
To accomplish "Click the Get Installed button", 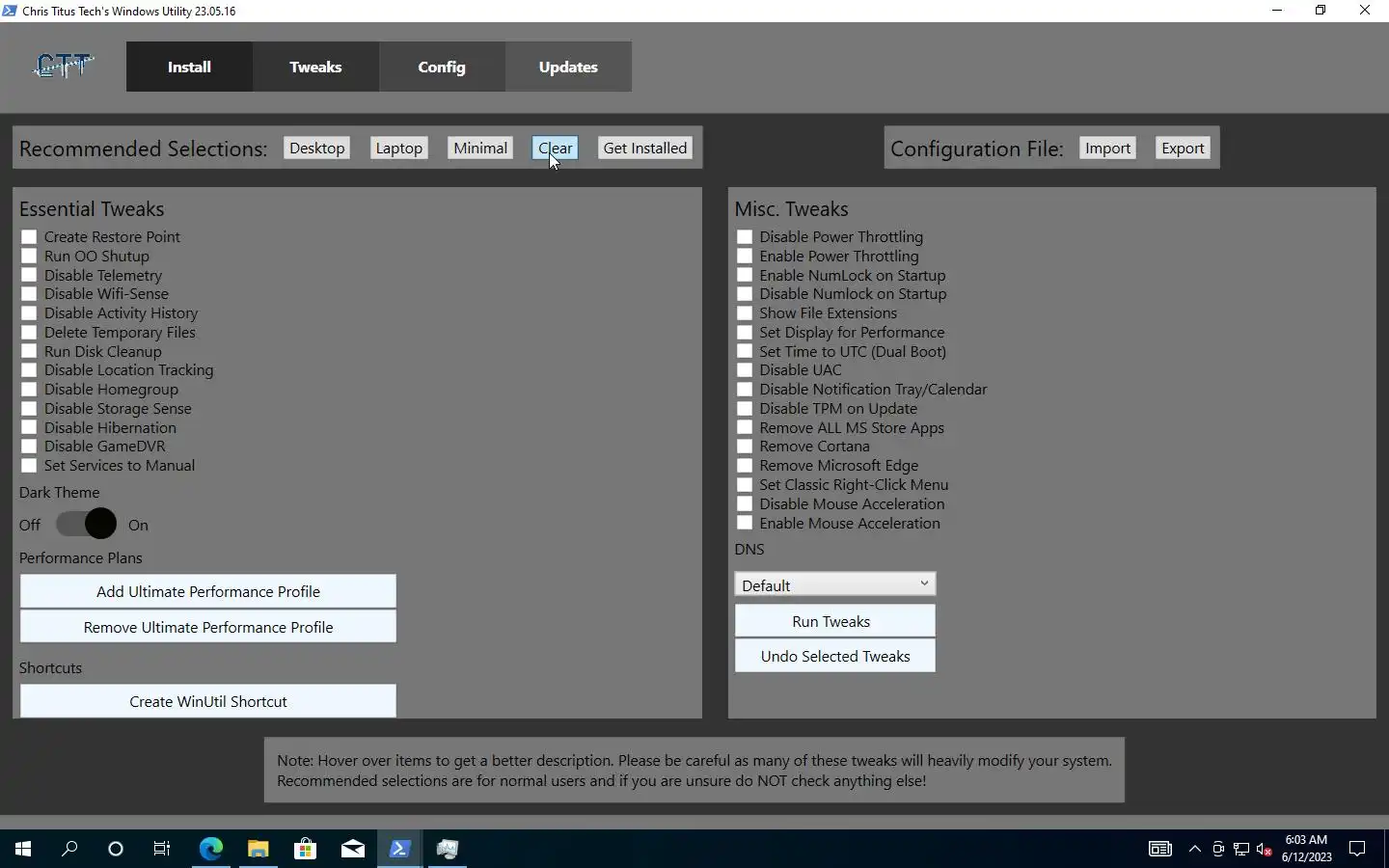I will (645, 148).
